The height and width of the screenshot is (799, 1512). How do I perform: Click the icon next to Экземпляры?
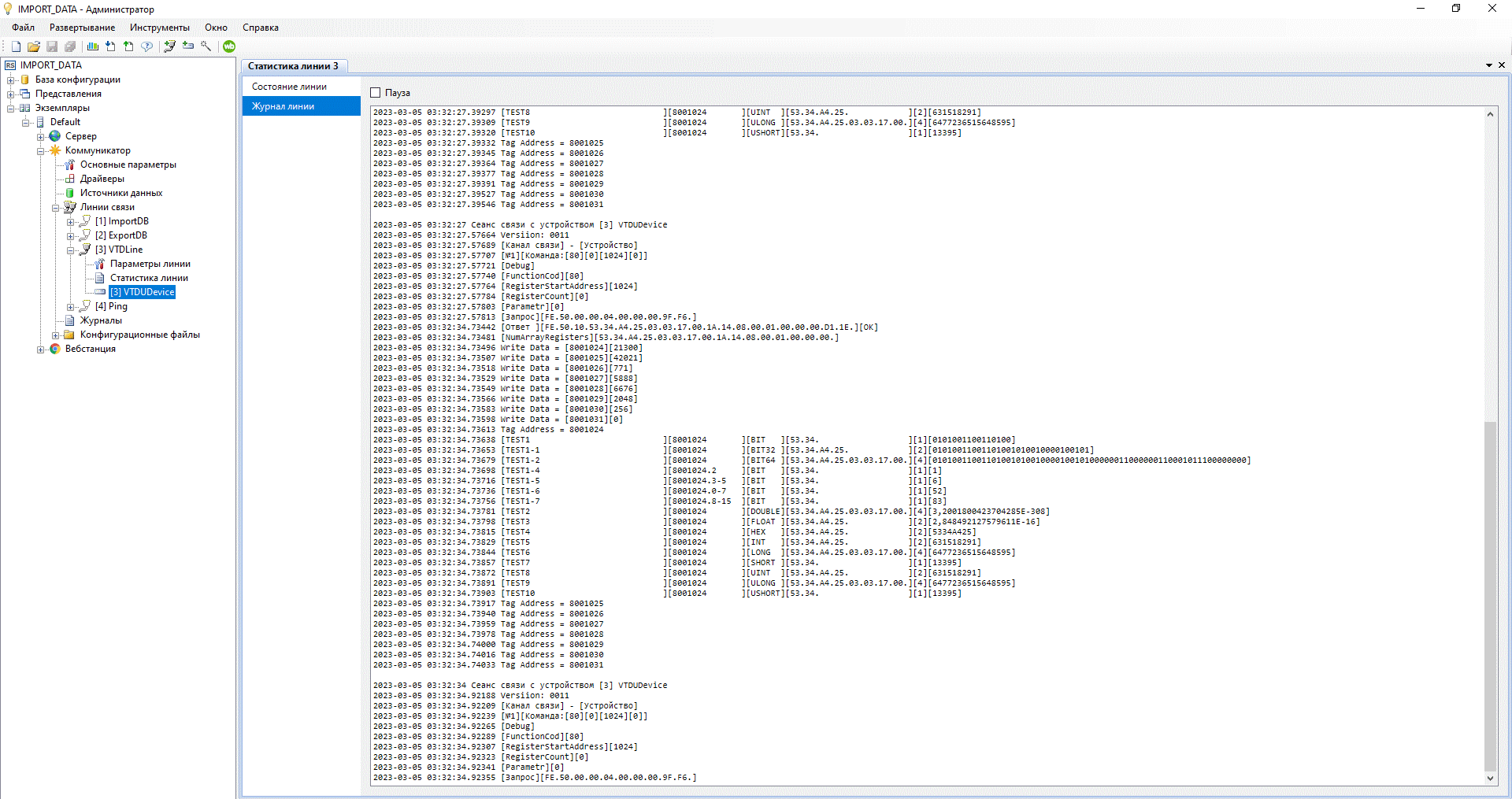click(25, 108)
